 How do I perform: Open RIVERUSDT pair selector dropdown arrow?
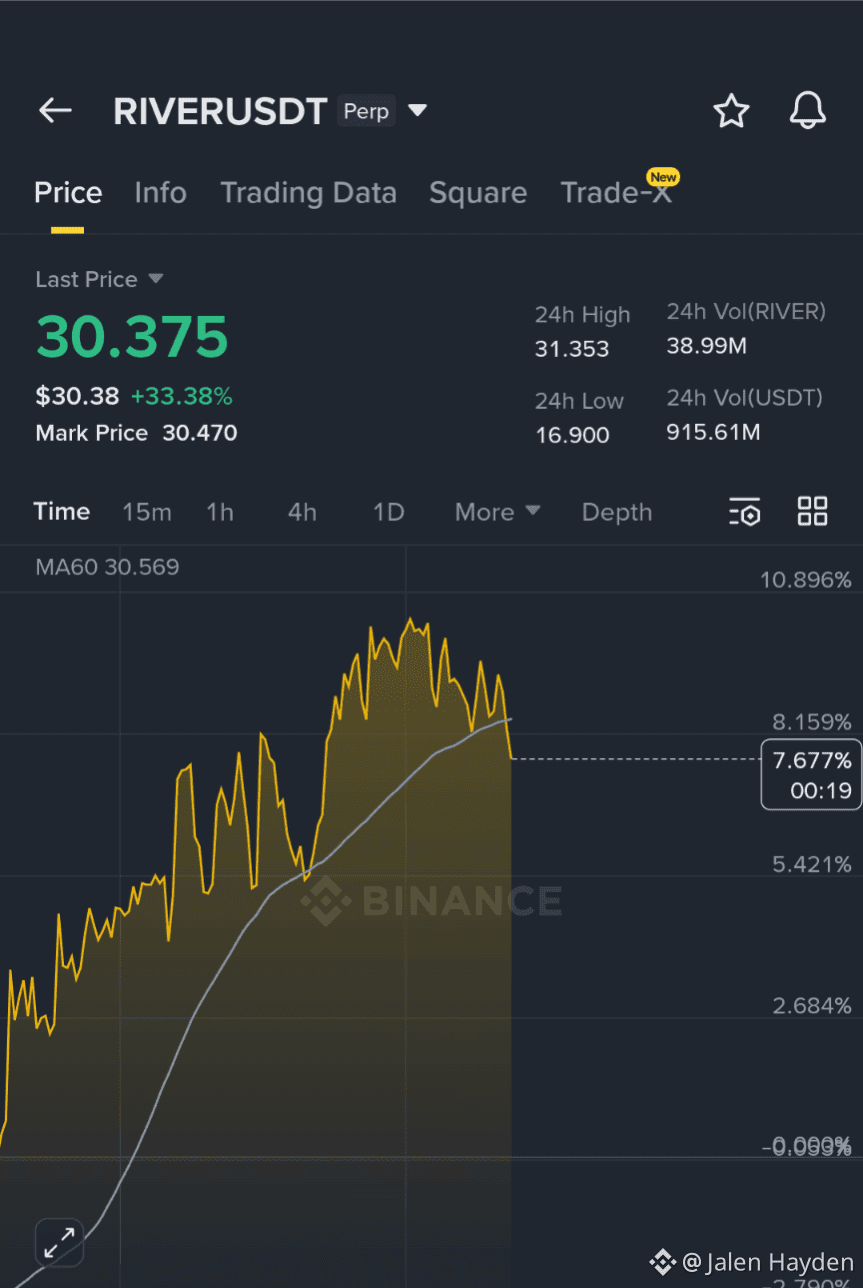(x=418, y=110)
